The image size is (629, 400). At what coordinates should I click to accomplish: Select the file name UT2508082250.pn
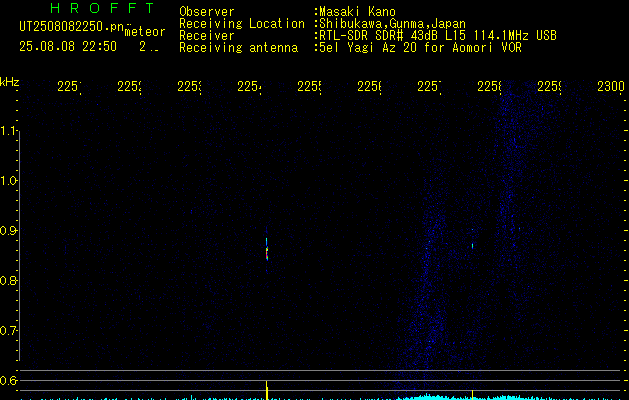(x=72, y=26)
